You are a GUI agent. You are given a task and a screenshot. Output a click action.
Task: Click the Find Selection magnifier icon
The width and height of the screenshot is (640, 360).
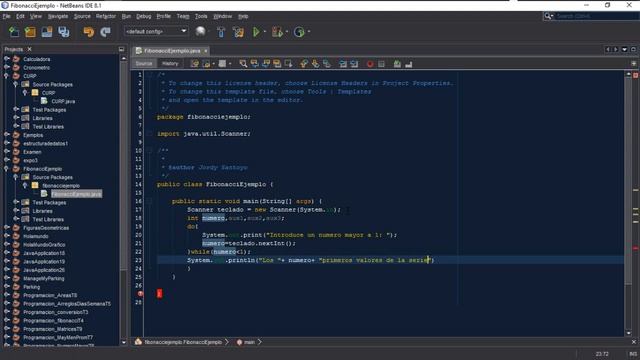click(243, 64)
